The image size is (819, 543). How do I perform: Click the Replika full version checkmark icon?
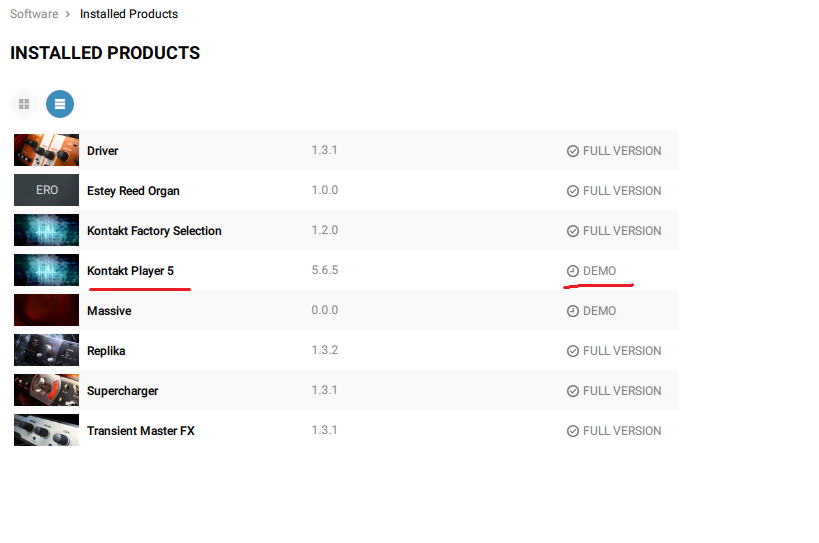tap(573, 351)
